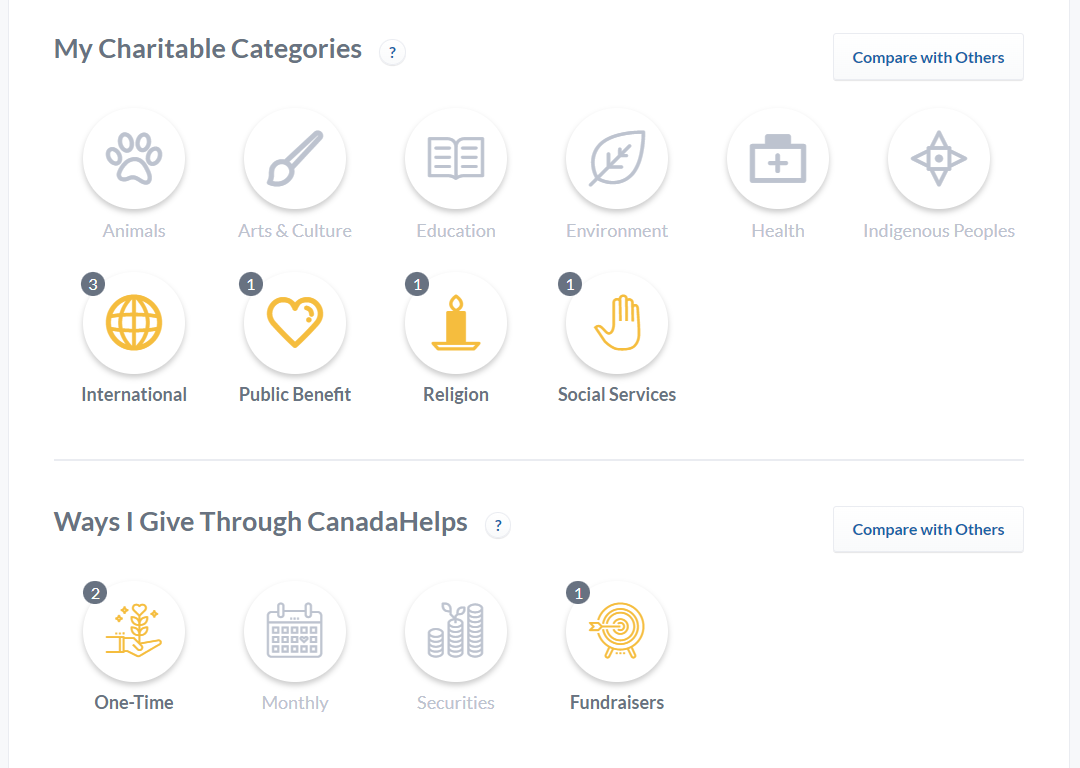Choose the Arts & Culture paintbrush icon
Image resolution: width=1080 pixels, height=768 pixels.
295,158
